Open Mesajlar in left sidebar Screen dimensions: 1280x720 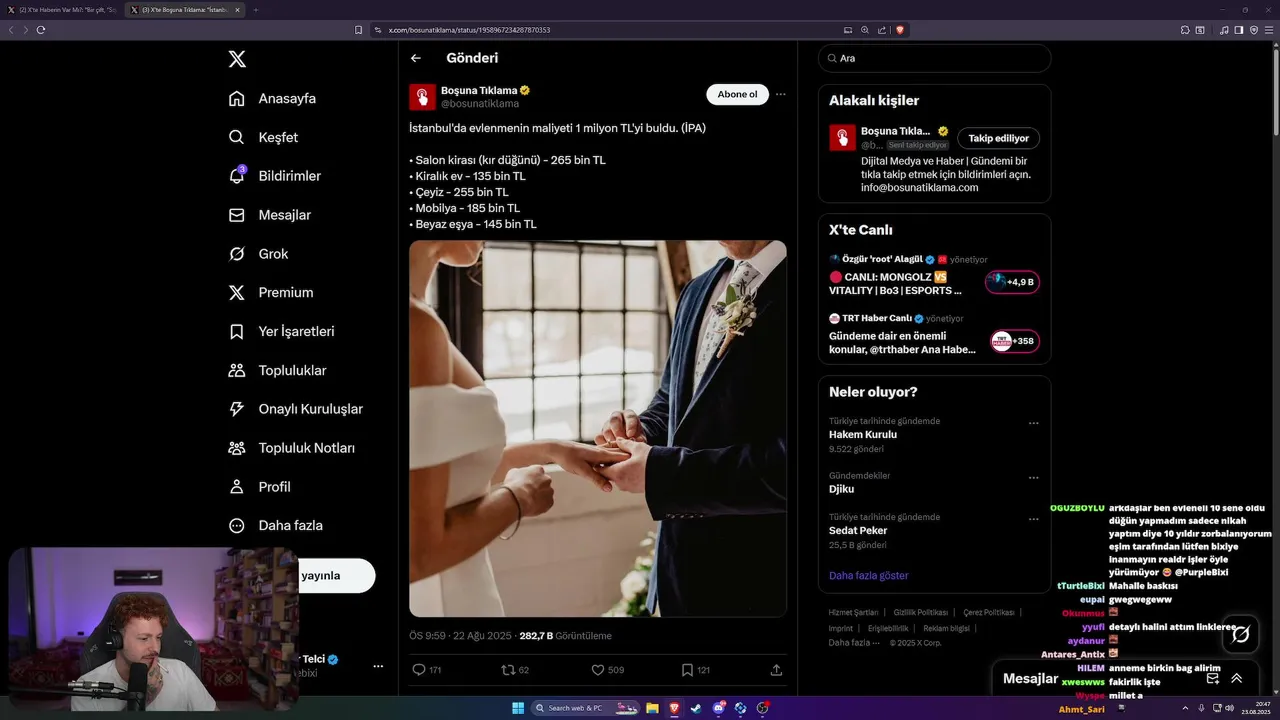coord(269,215)
